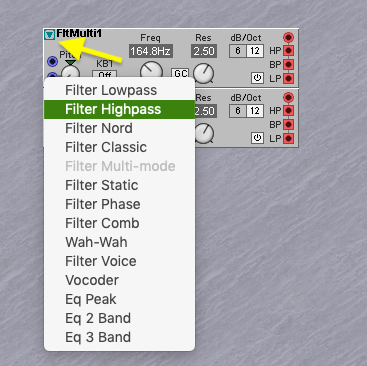Image resolution: width=367 pixels, height=366 pixels.
Task: Select 6 dB/Oct slope on FltMulti1
Action: coord(238,51)
